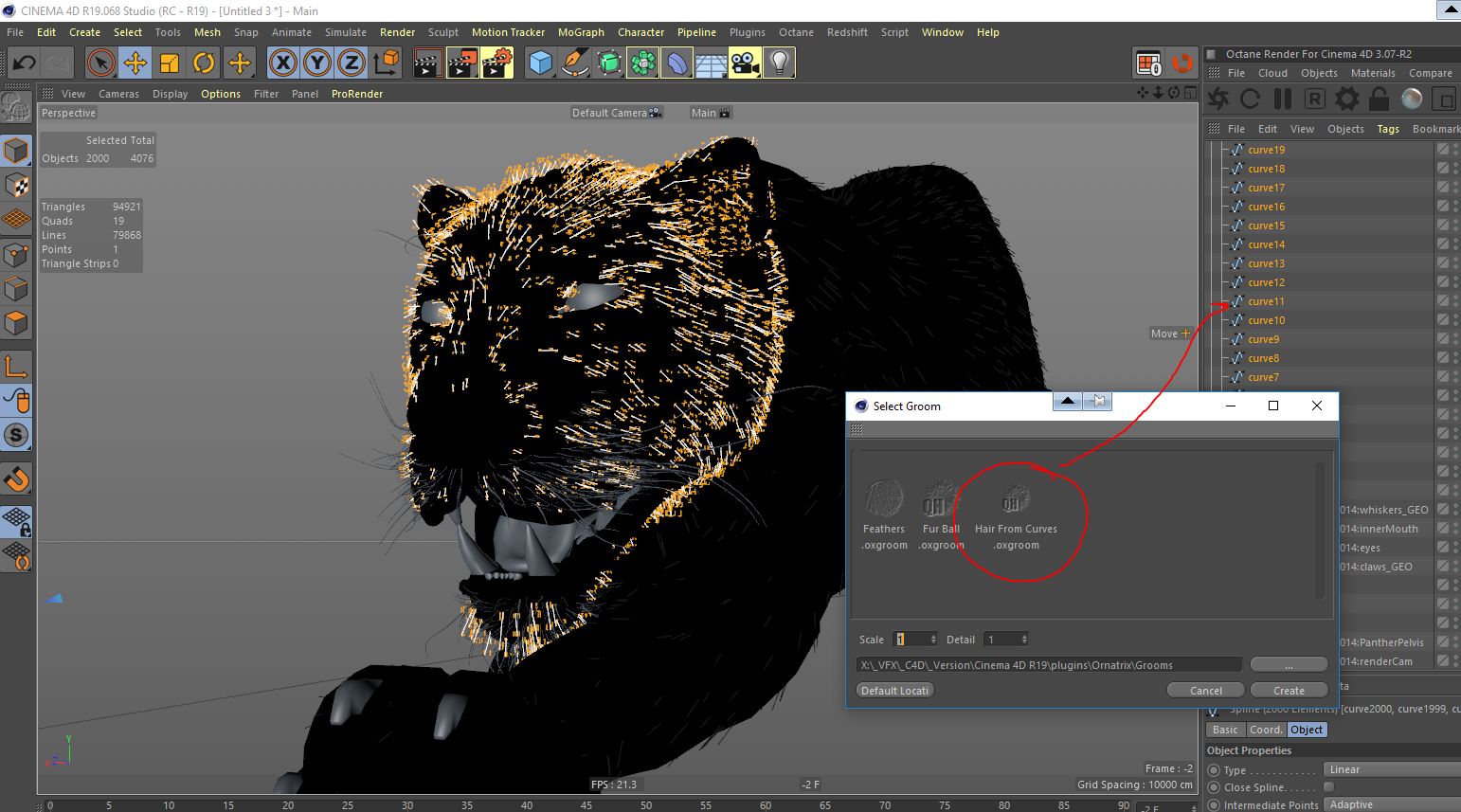Image resolution: width=1461 pixels, height=812 pixels.
Task: Open the spline Type dropdown showing Linear
Action: tap(1391, 769)
